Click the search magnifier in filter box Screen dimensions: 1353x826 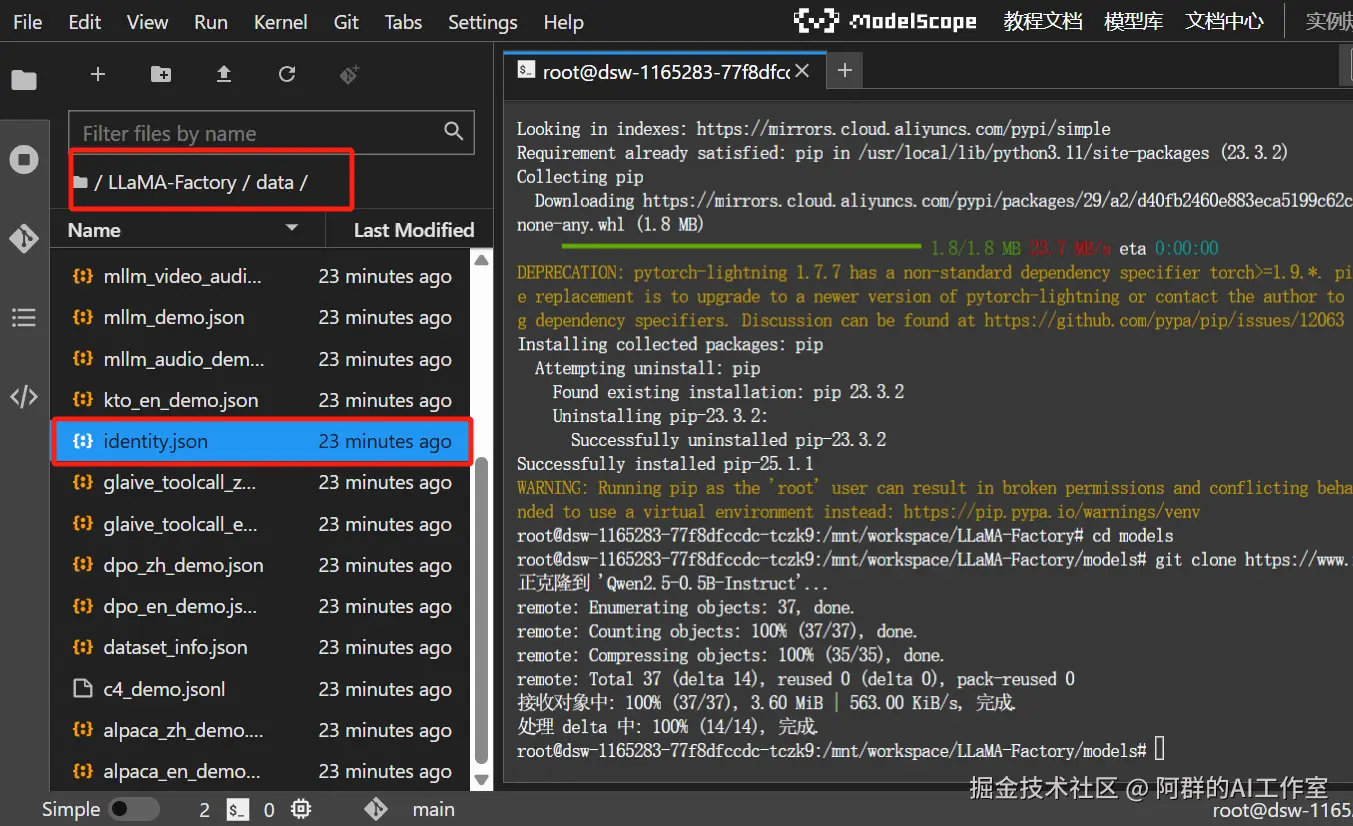click(x=453, y=131)
